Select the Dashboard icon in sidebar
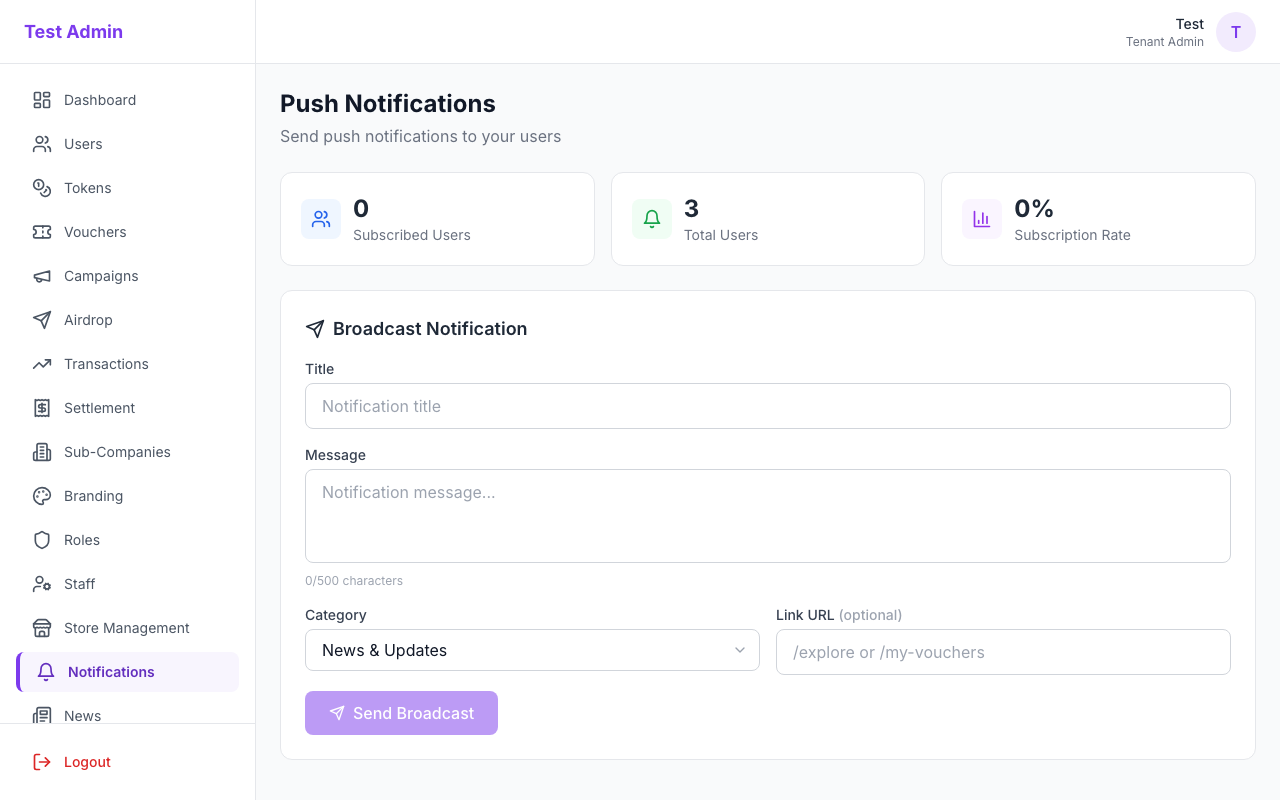This screenshot has width=1280, height=800. (x=41, y=100)
